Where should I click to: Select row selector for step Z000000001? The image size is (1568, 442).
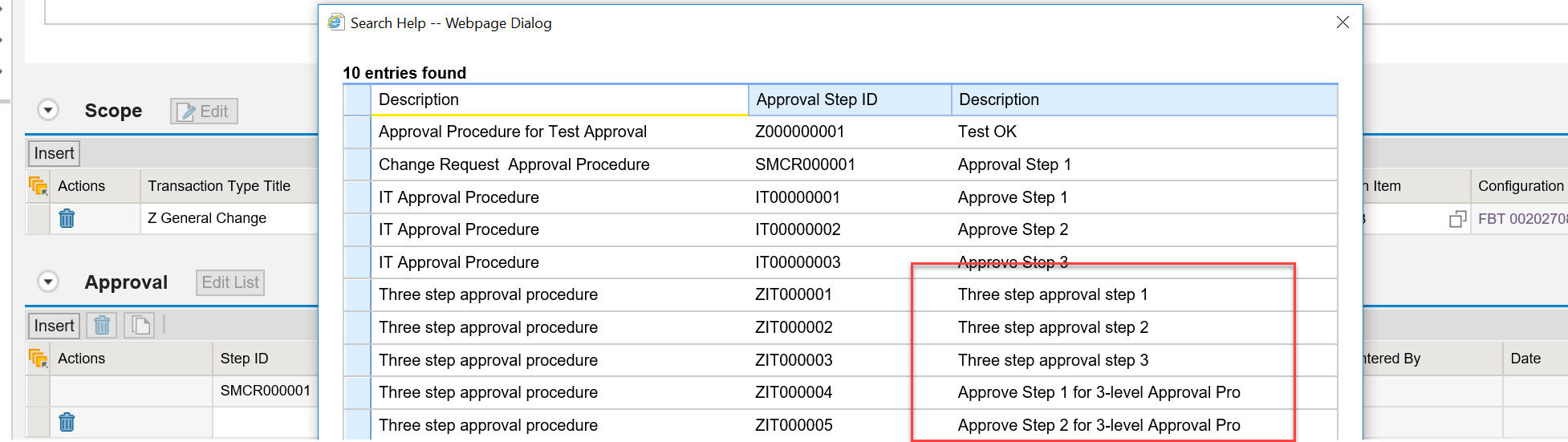(x=356, y=132)
